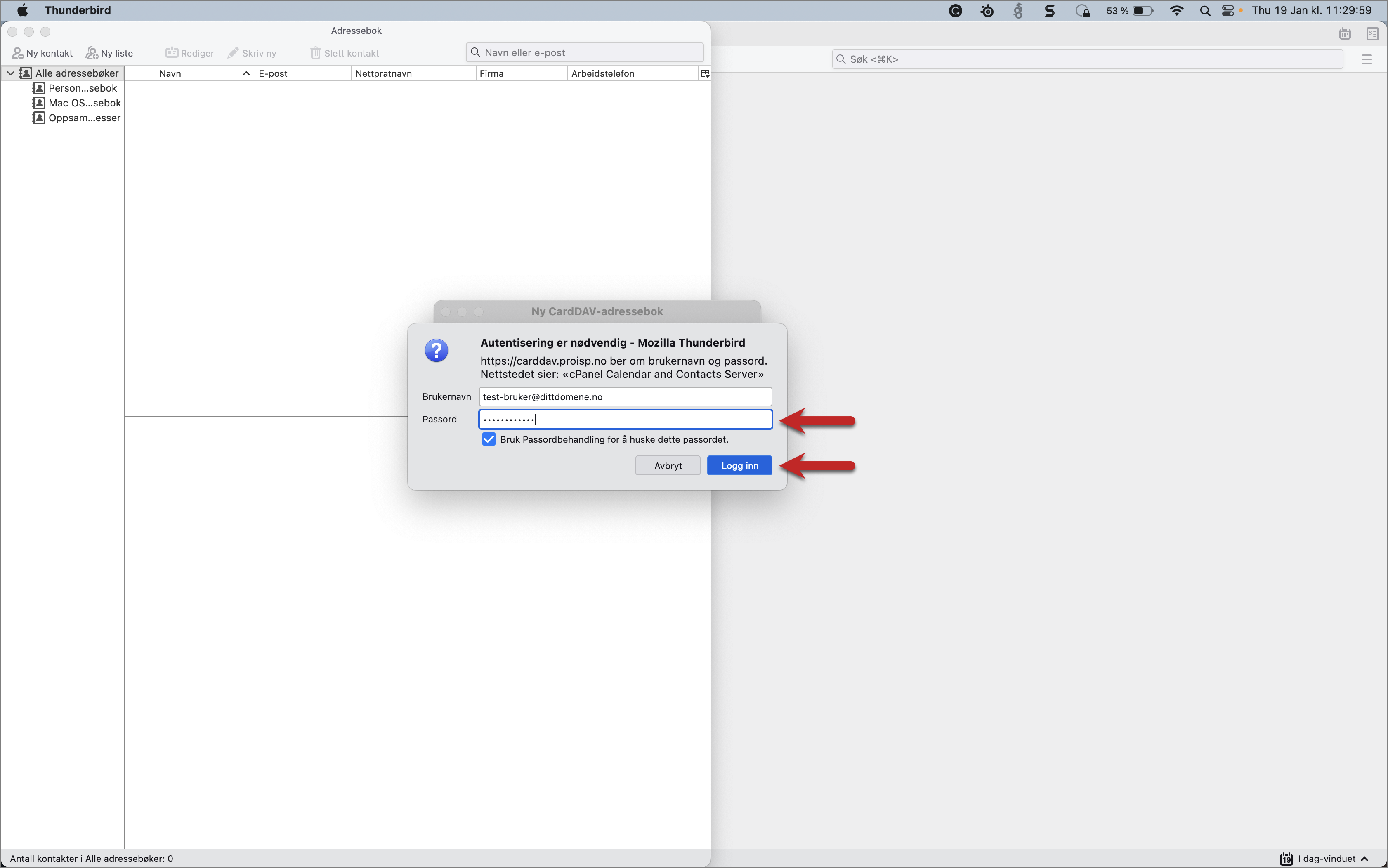The width and height of the screenshot is (1388, 868).
Task: Open the calendar tab icon
Action: [1345, 34]
